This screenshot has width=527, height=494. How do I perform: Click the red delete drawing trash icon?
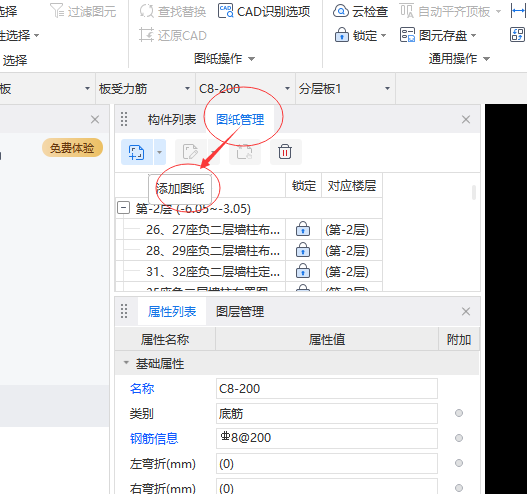tap(285, 152)
